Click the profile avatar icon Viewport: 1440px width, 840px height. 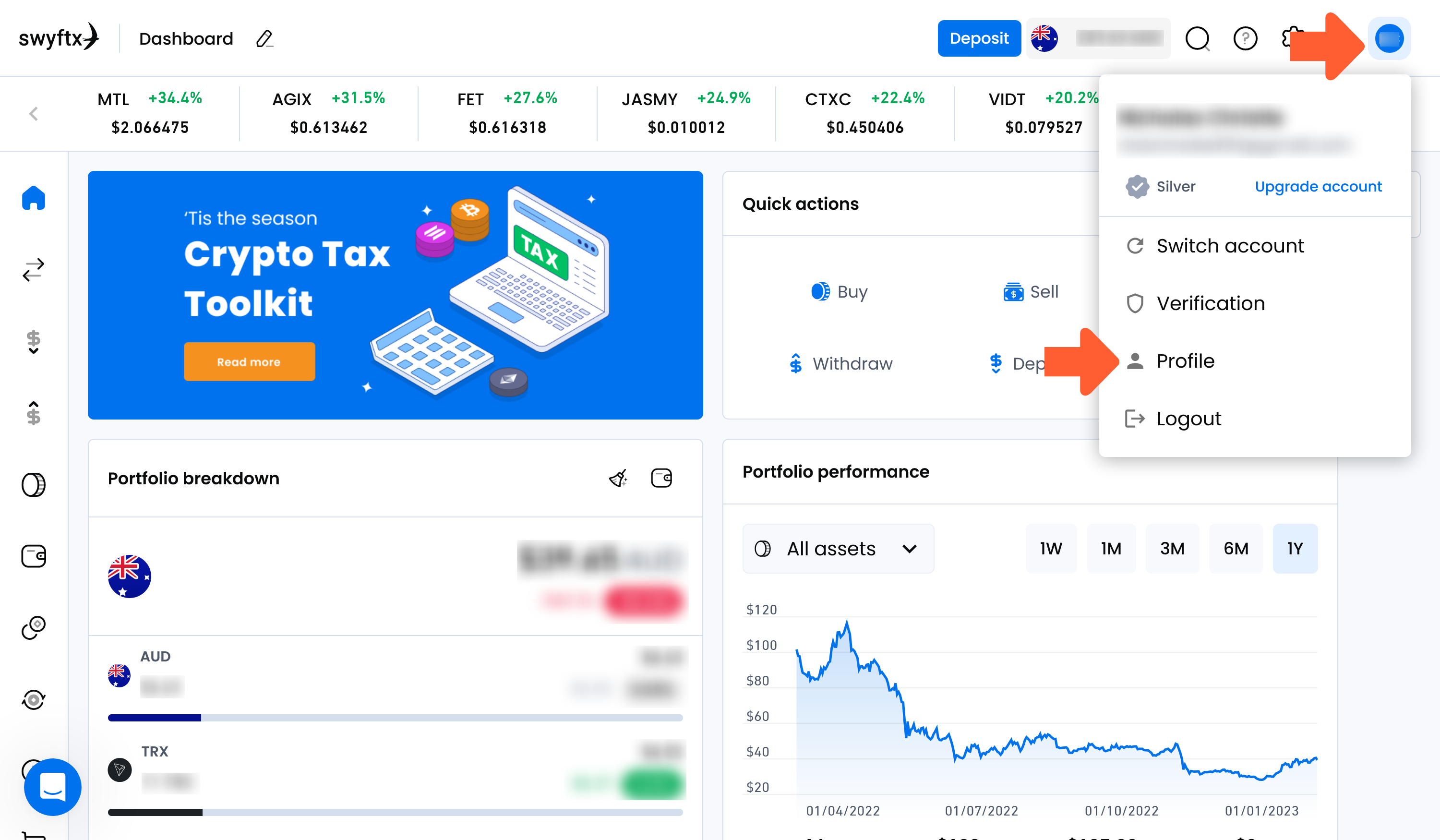1389,39
